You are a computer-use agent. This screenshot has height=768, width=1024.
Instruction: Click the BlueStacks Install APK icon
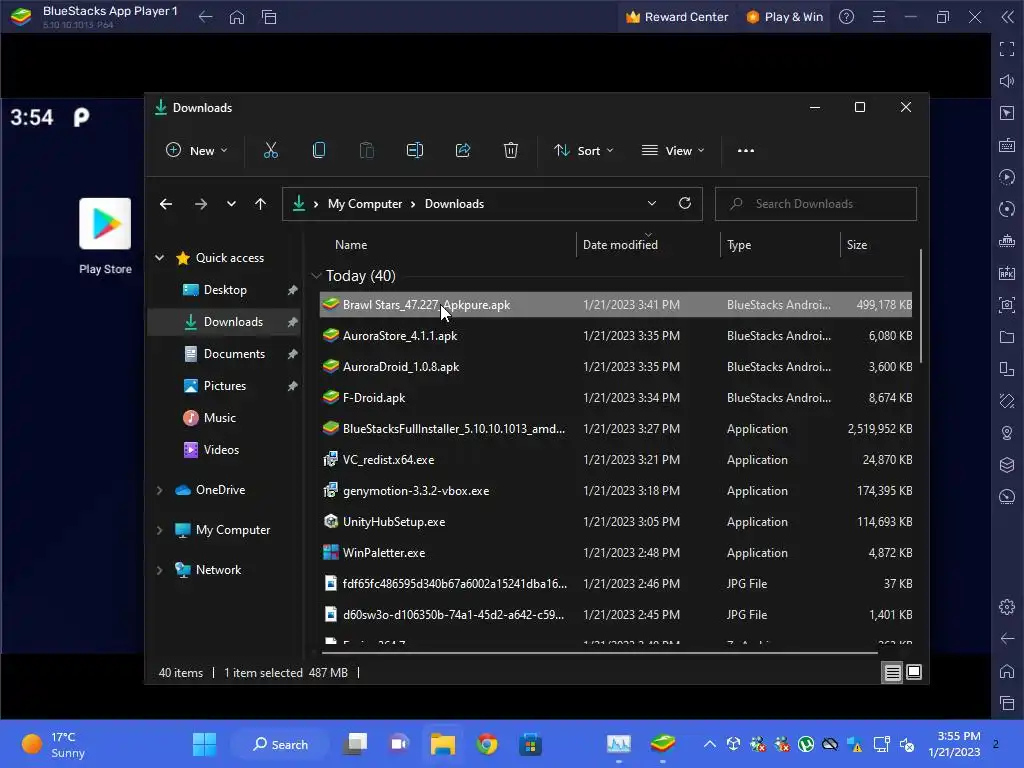1007,273
